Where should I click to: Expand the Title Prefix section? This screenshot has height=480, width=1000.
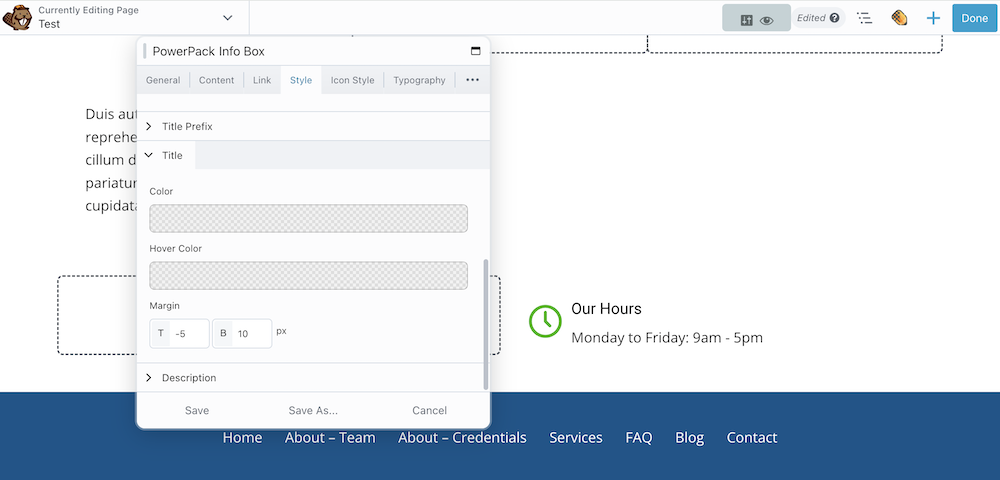click(x=187, y=126)
